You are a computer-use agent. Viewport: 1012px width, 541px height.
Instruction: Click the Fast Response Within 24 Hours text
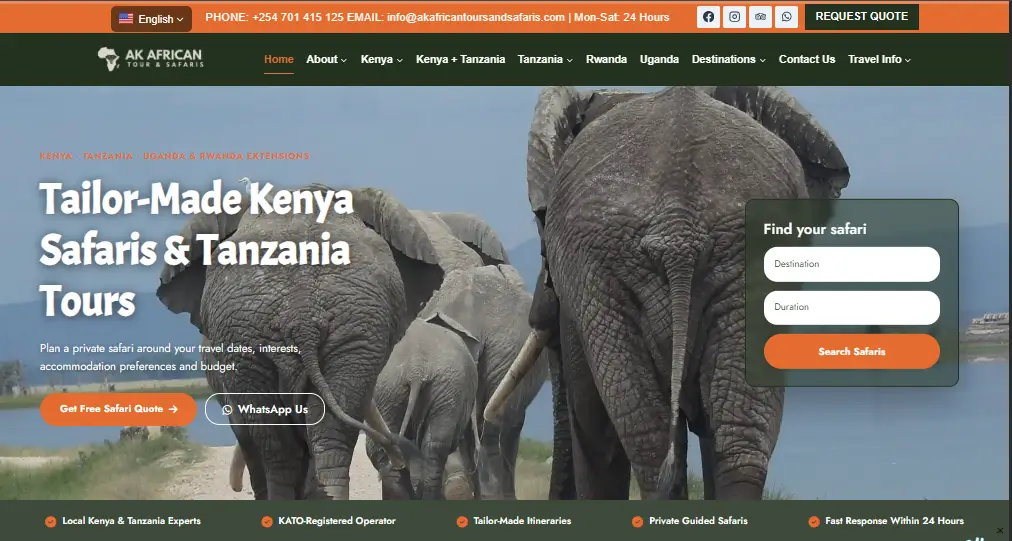[895, 521]
